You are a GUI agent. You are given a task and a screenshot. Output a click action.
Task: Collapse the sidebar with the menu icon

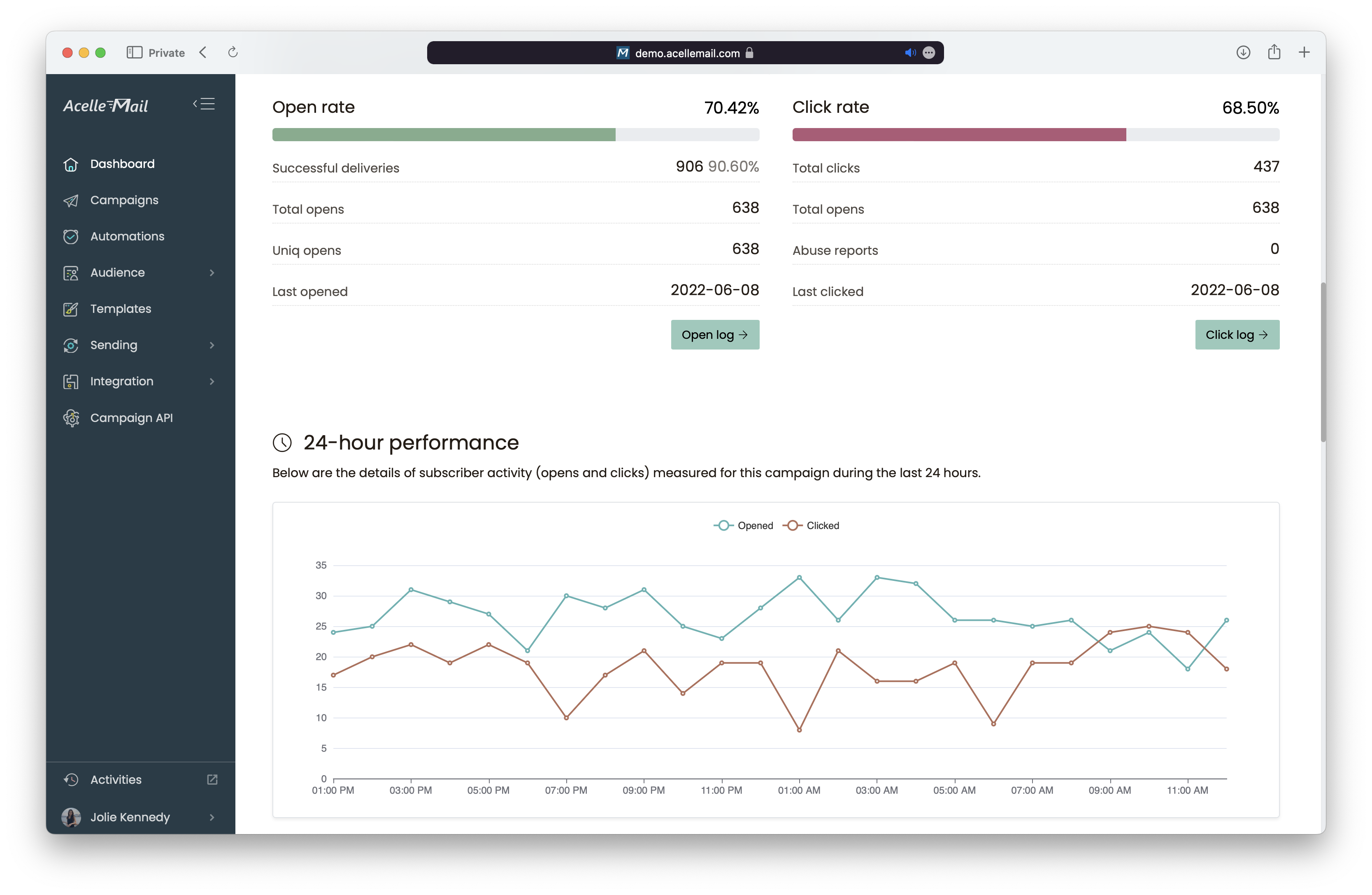point(204,104)
